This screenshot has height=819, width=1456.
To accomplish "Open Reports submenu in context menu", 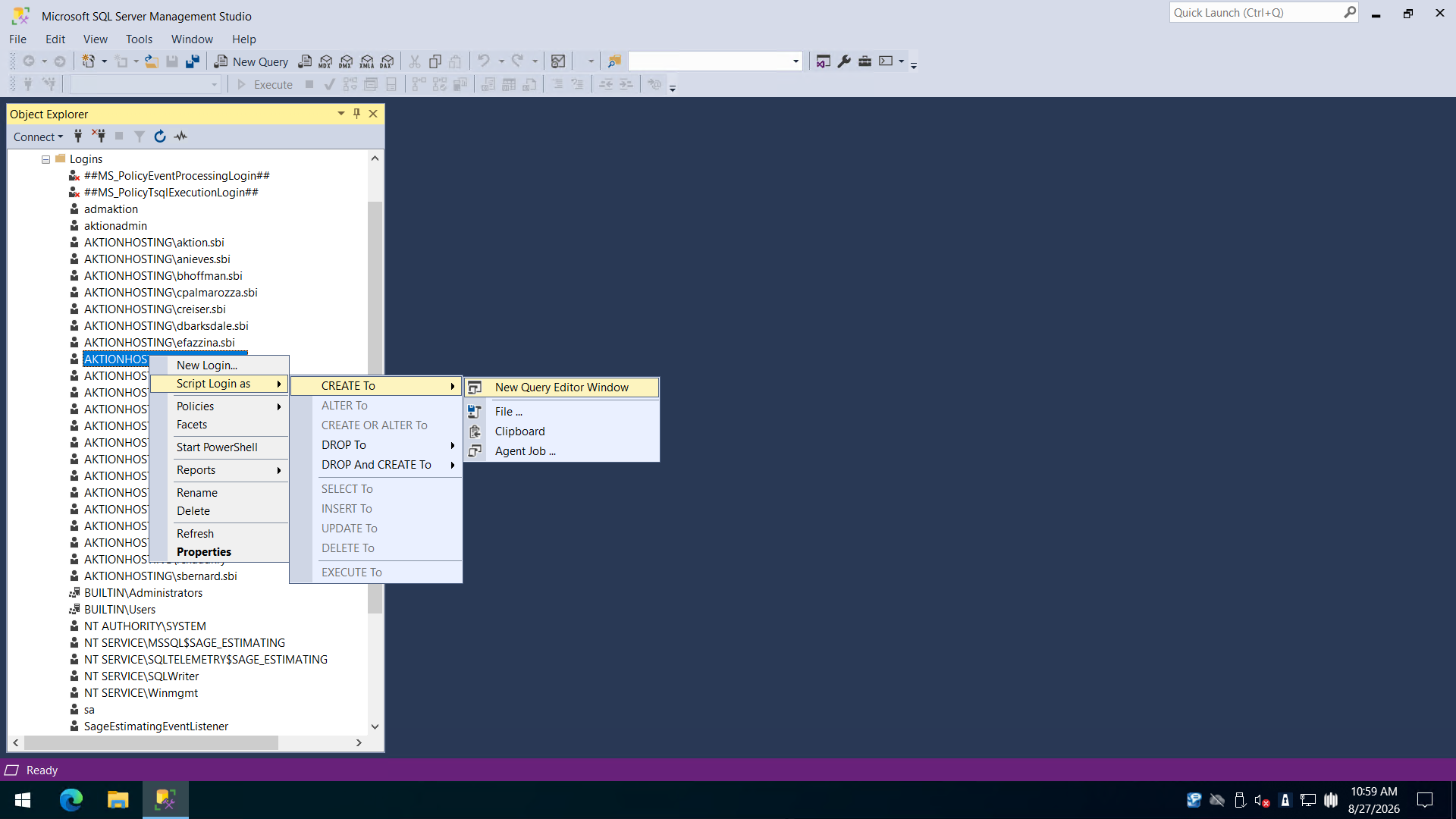I will (219, 470).
